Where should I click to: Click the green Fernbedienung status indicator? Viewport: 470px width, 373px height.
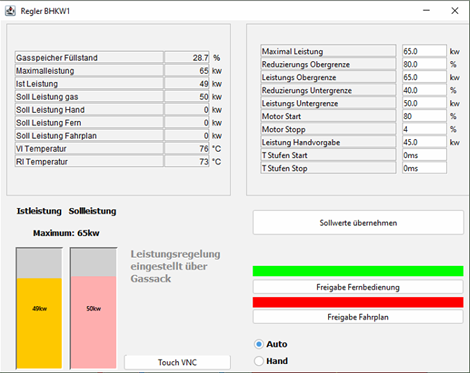tap(358, 271)
